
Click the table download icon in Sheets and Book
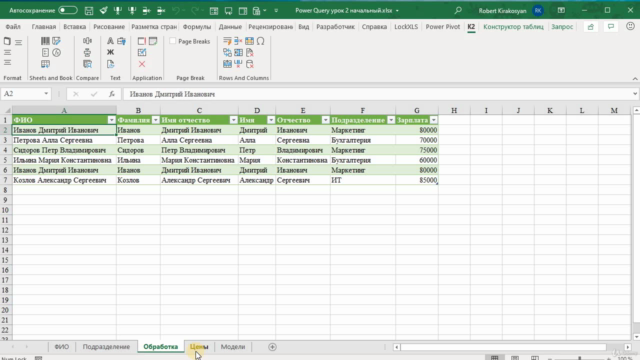click(x=45, y=64)
